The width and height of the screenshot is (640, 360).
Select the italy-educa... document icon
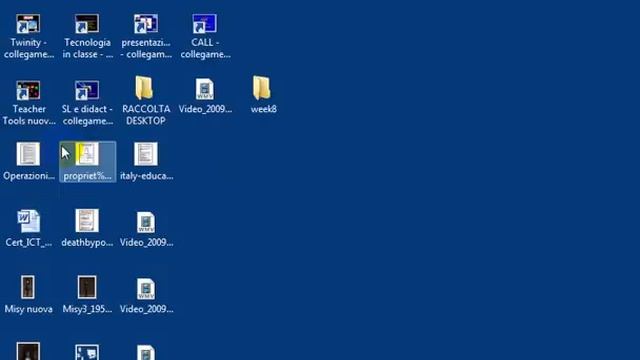click(x=146, y=154)
